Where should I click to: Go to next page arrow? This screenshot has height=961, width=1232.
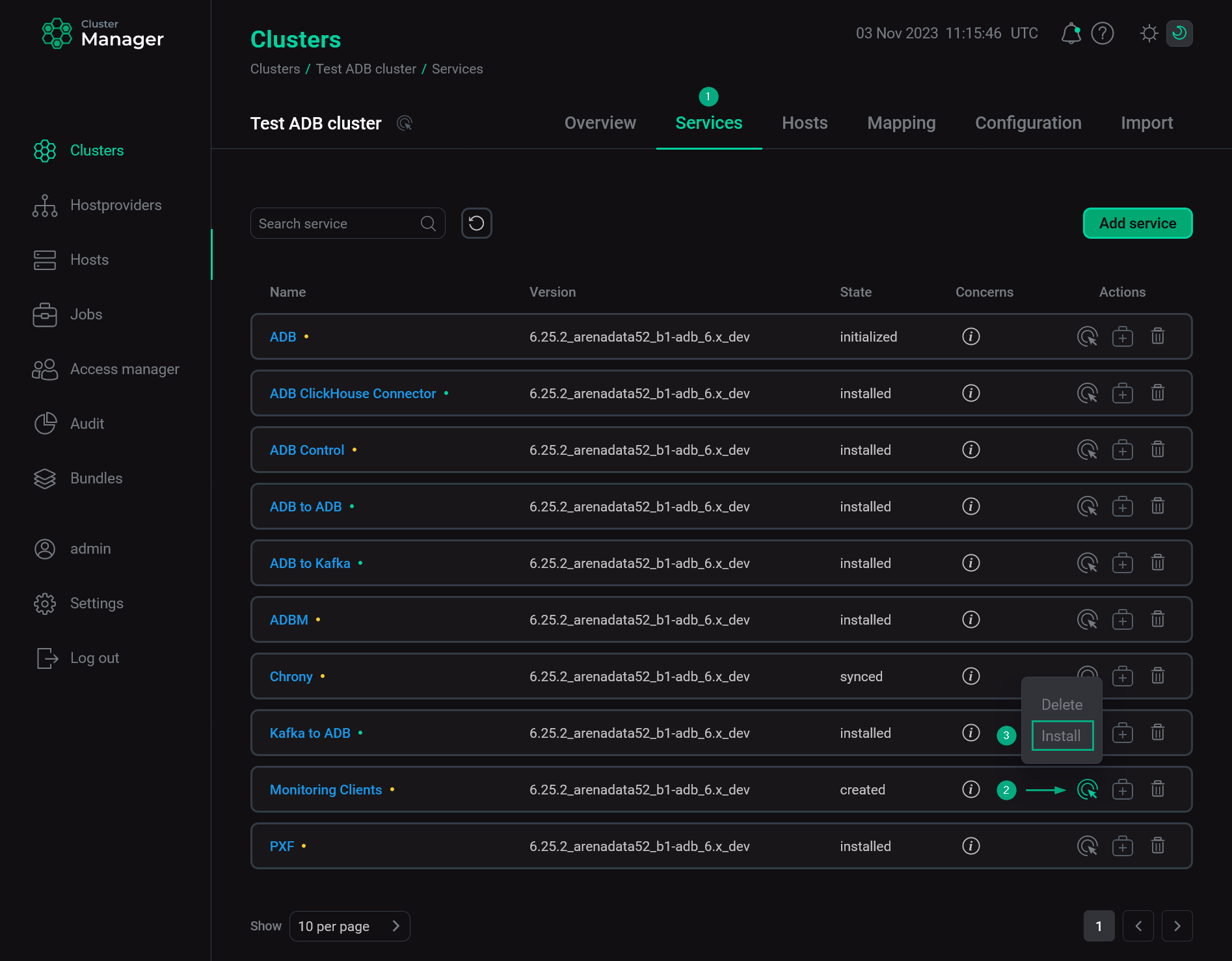pos(1177,926)
